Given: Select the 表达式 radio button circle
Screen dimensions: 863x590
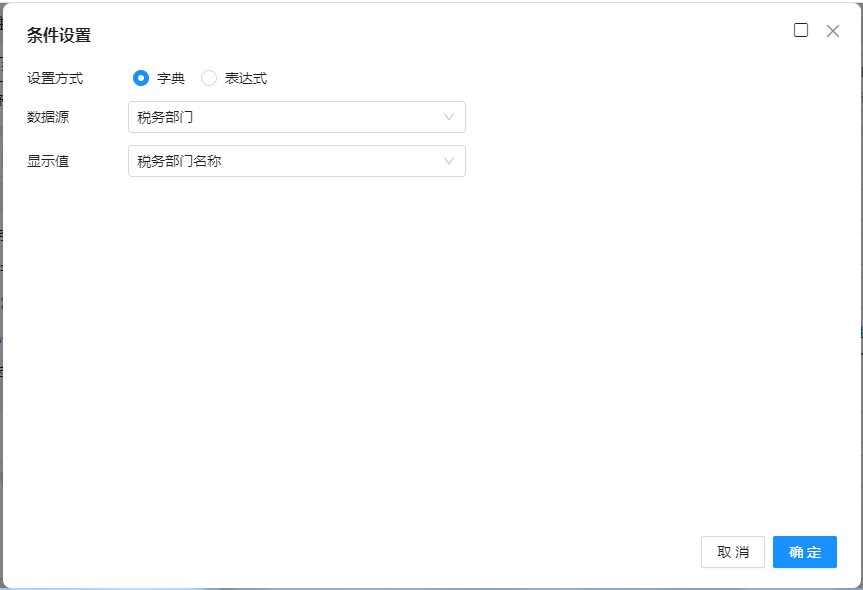Looking at the screenshot, I should pyautogui.click(x=209, y=78).
